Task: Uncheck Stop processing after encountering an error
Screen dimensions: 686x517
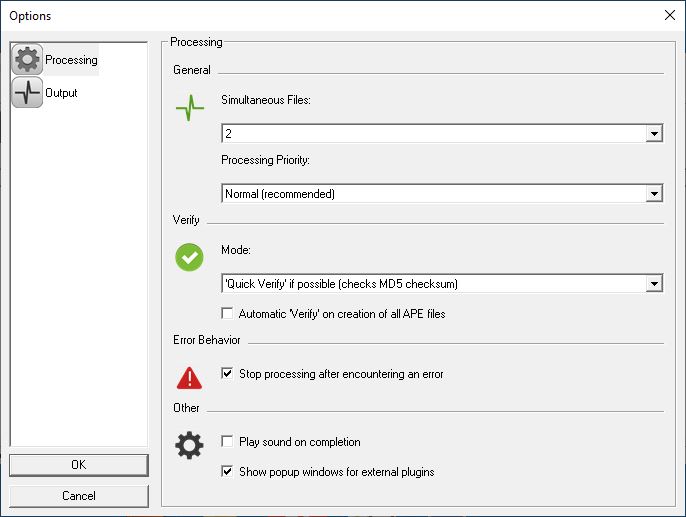Action: click(227, 374)
